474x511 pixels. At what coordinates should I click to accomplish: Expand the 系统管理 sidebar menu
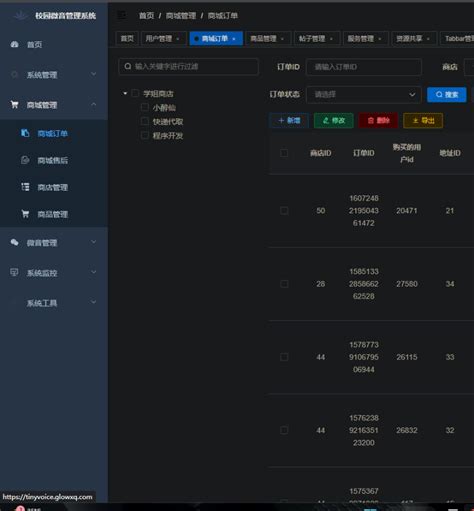[94, 74]
